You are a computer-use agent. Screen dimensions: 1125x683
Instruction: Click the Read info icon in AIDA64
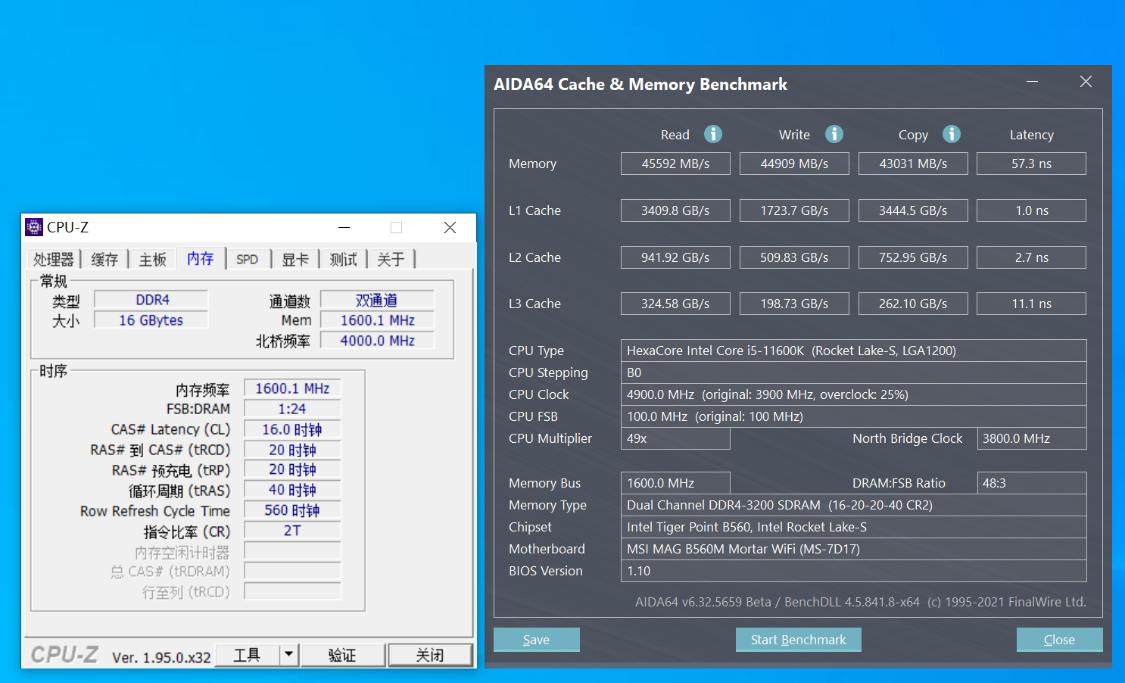tap(715, 134)
